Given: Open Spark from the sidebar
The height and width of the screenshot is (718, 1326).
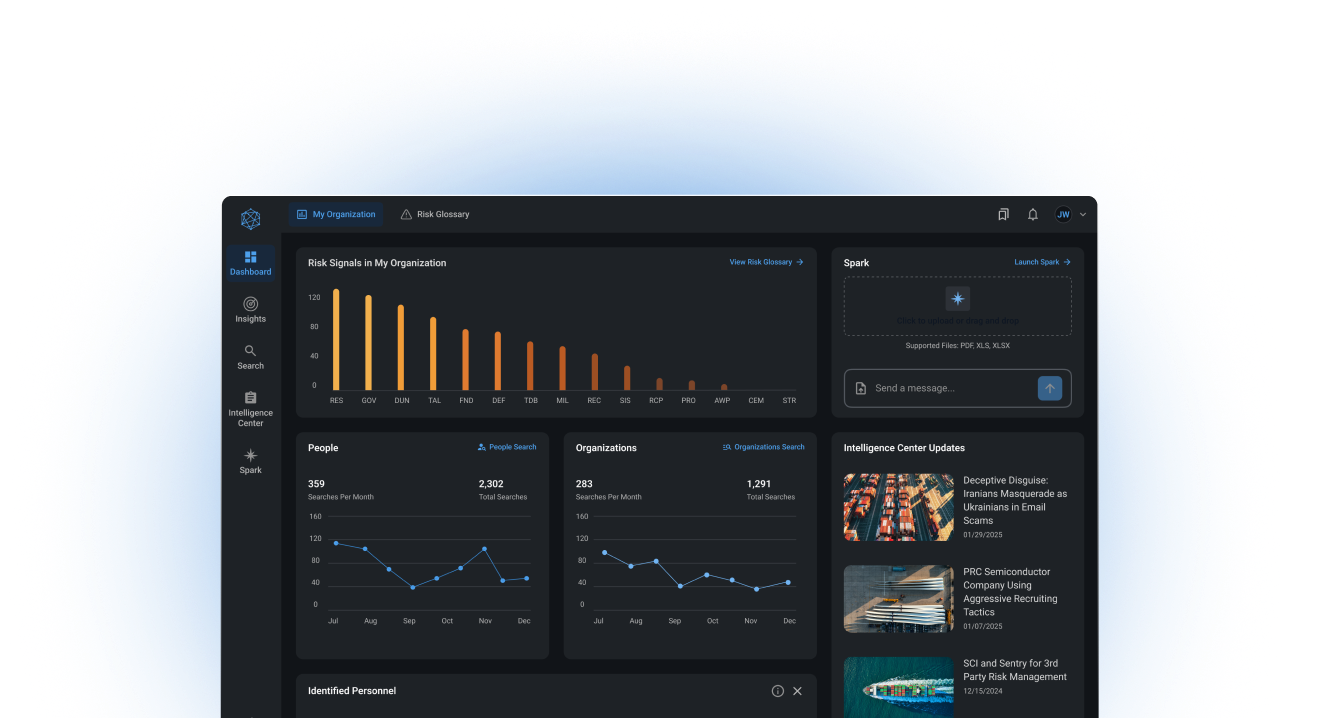Looking at the screenshot, I should [250, 456].
